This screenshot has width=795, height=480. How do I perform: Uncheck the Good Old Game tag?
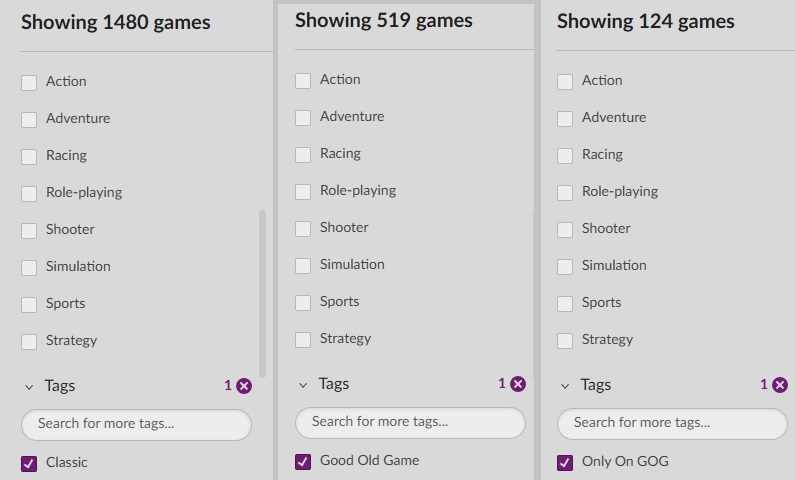coord(303,461)
